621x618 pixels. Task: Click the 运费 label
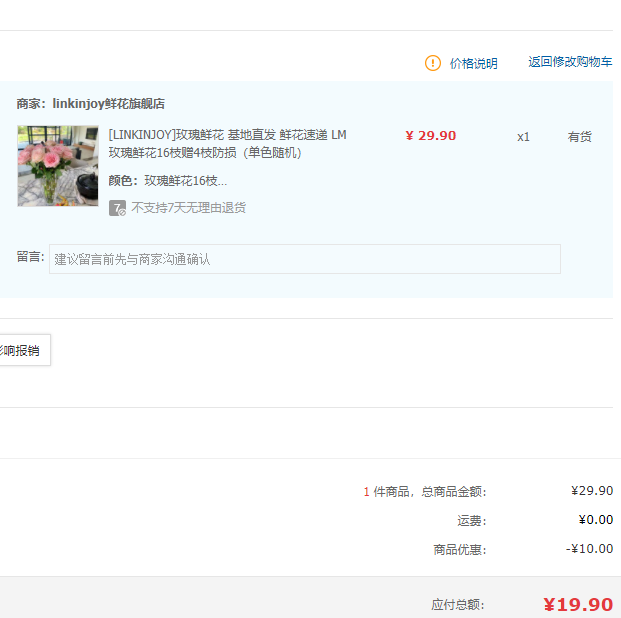(471, 521)
